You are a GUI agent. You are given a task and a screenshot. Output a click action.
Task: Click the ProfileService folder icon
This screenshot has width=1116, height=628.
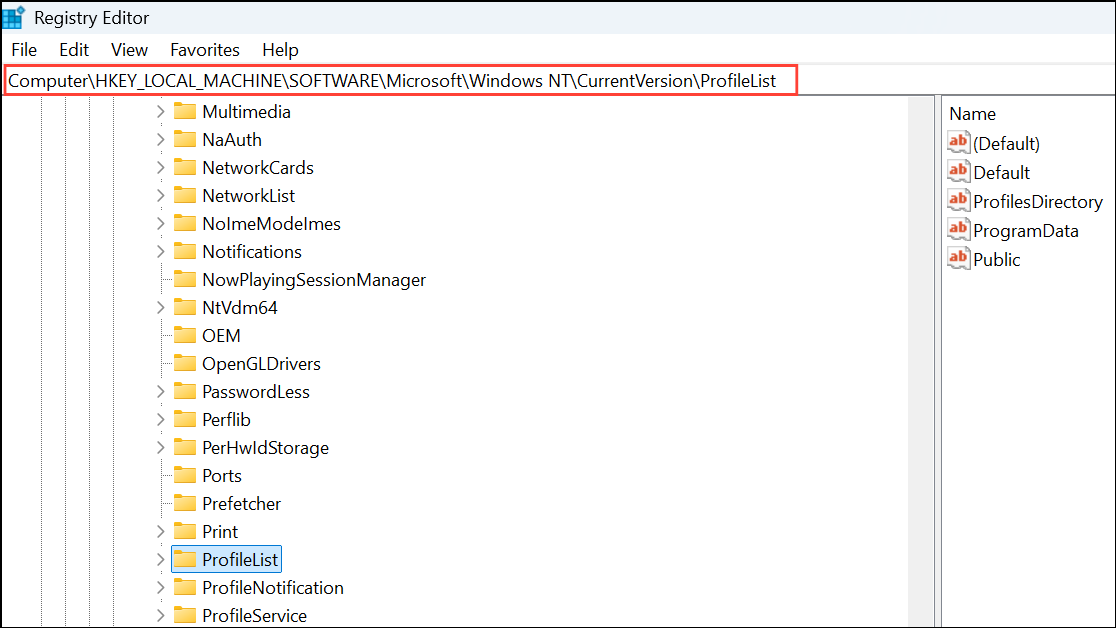click(x=185, y=614)
